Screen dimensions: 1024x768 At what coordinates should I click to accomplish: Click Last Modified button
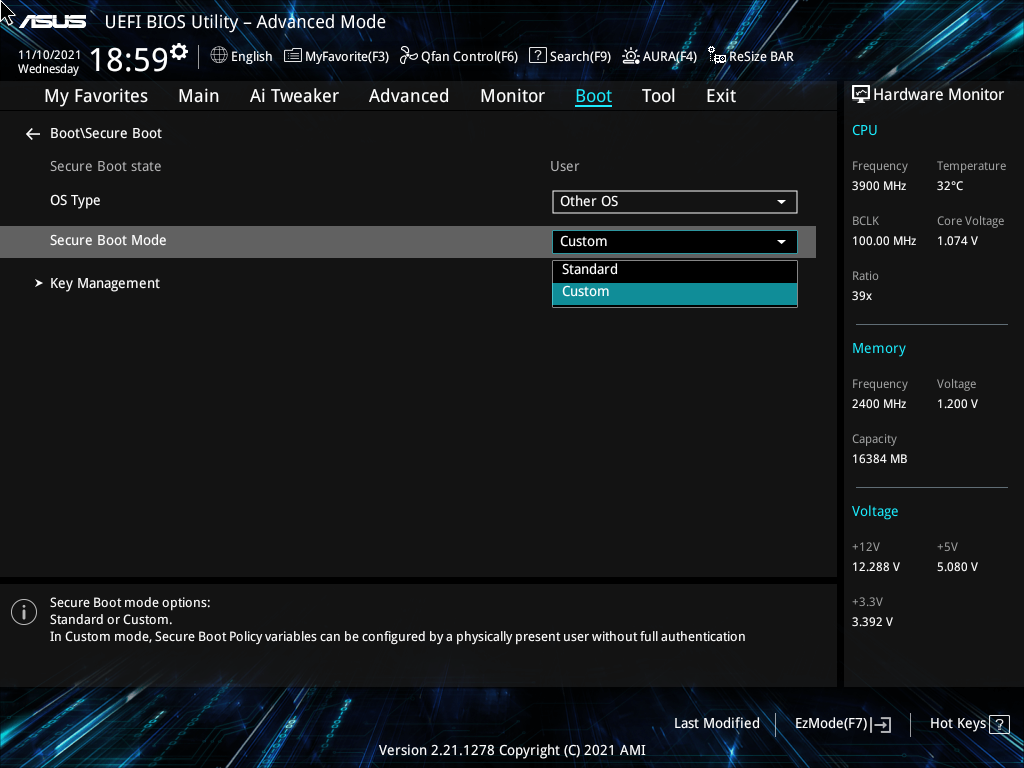pos(716,724)
